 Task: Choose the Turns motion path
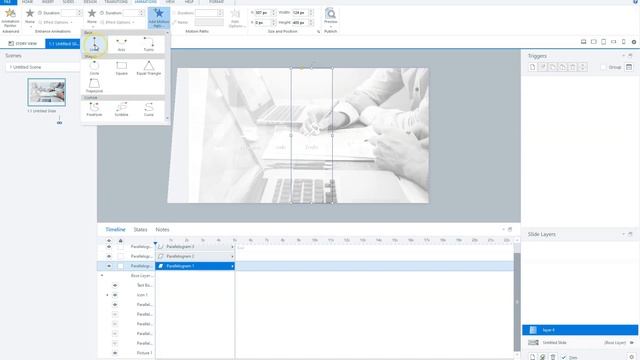pyautogui.click(x=149, y=44)
